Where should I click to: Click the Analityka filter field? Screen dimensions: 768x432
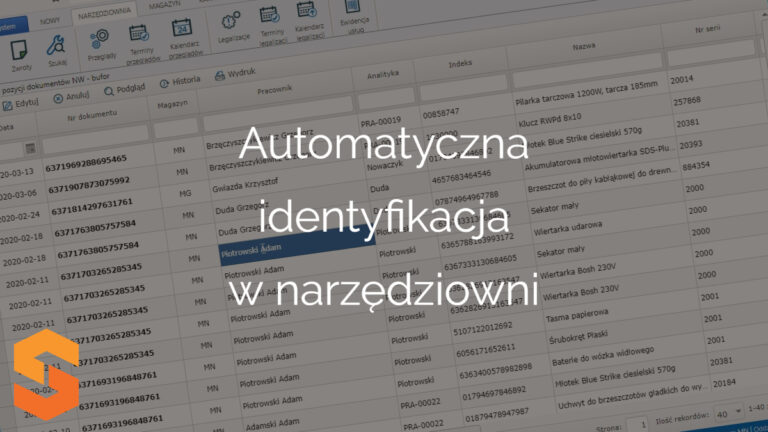point(386,97)
